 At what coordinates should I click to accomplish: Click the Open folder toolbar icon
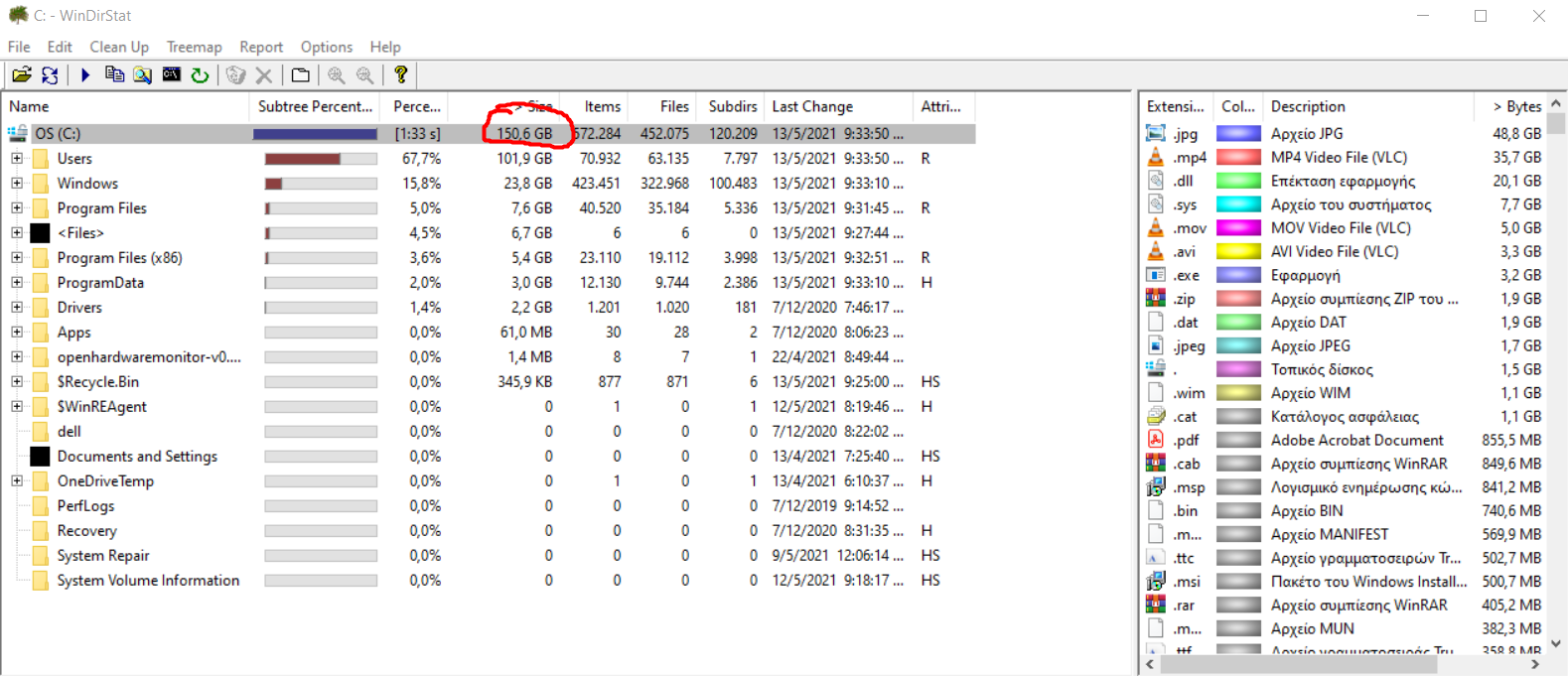pos(22,75)
